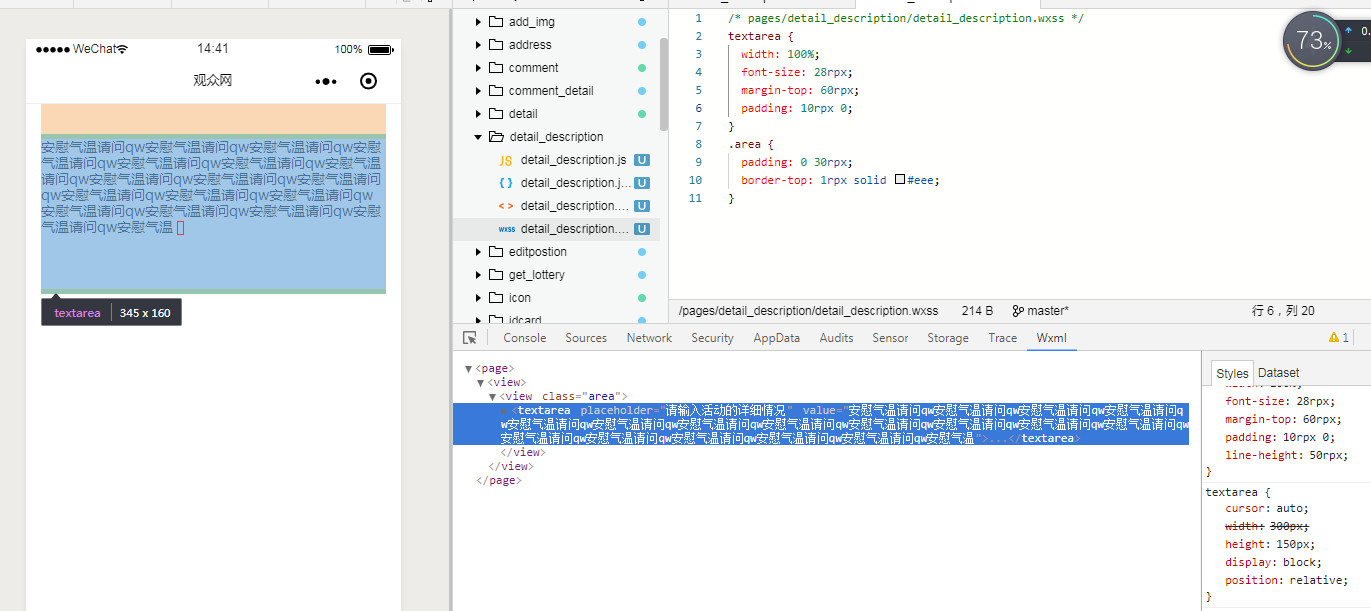Switch to the Dataset tab
Image resolution: width=1371 pixels, height=611 pixels.
tap(1278, 373)
